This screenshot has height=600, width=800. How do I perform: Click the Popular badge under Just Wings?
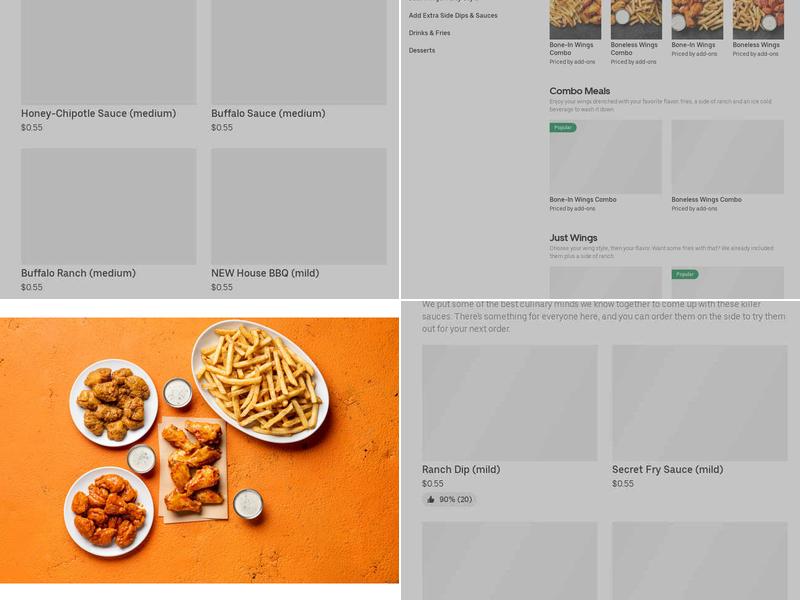(x=685, y=274)
